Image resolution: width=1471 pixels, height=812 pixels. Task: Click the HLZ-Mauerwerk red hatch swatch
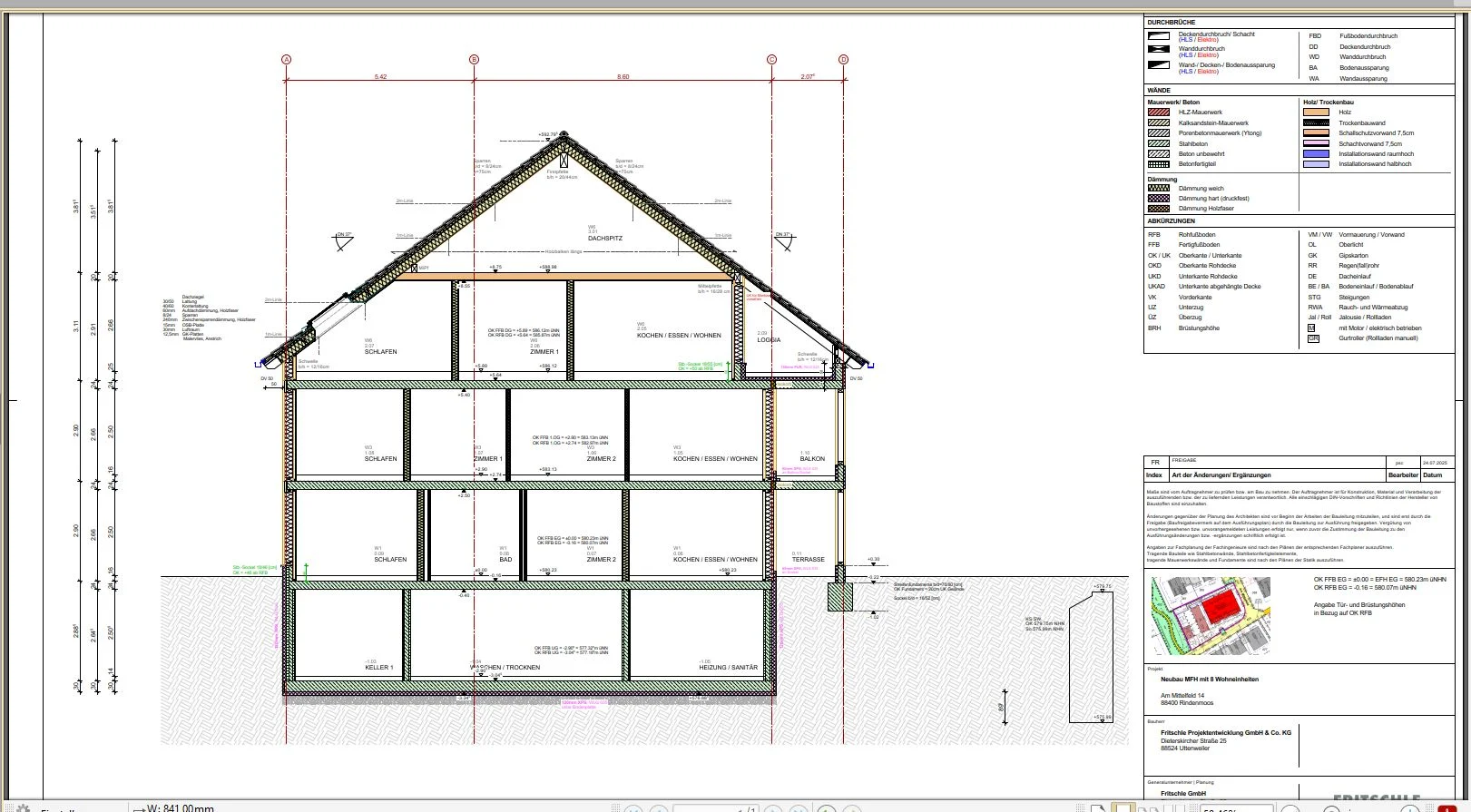[x=1159, y=113]
